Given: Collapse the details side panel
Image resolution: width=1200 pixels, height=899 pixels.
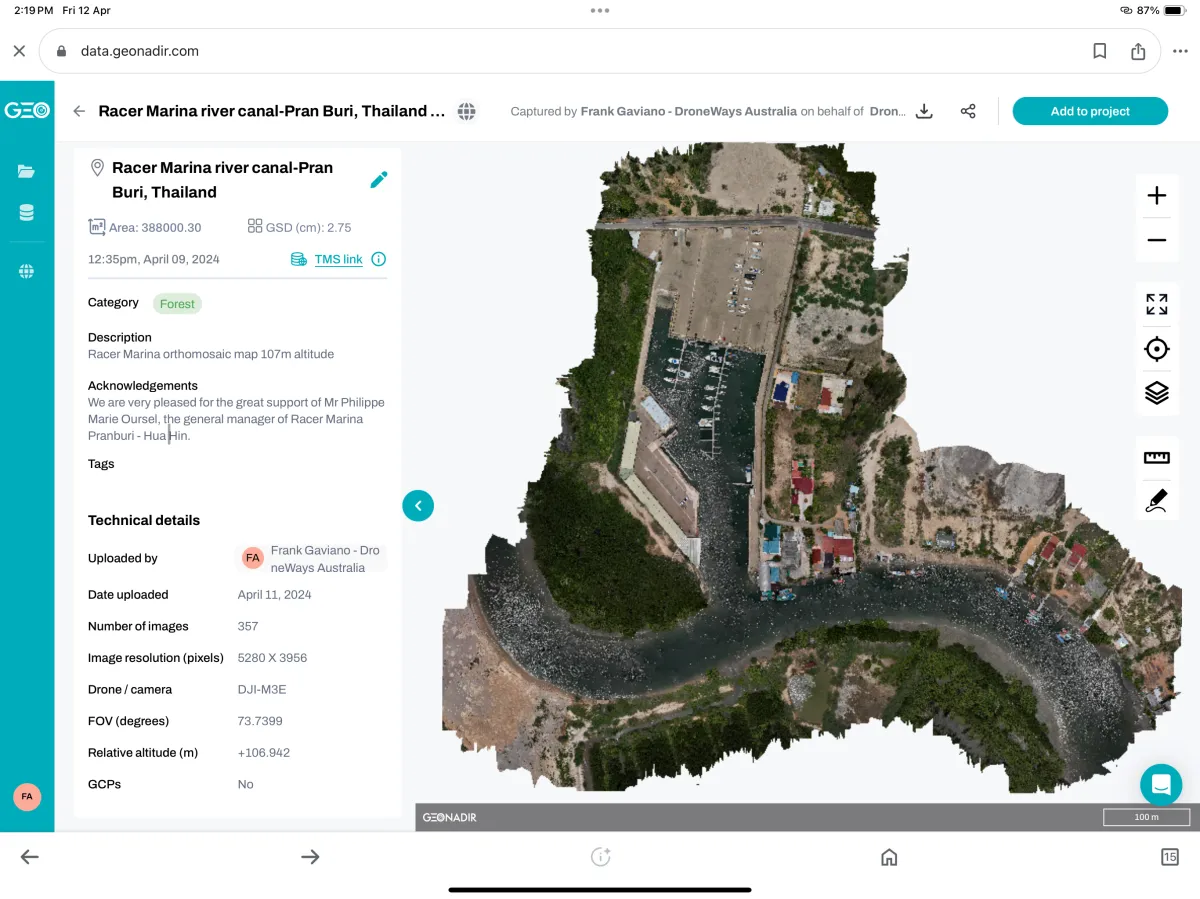Looking at the screenshot, I should 418,505.
